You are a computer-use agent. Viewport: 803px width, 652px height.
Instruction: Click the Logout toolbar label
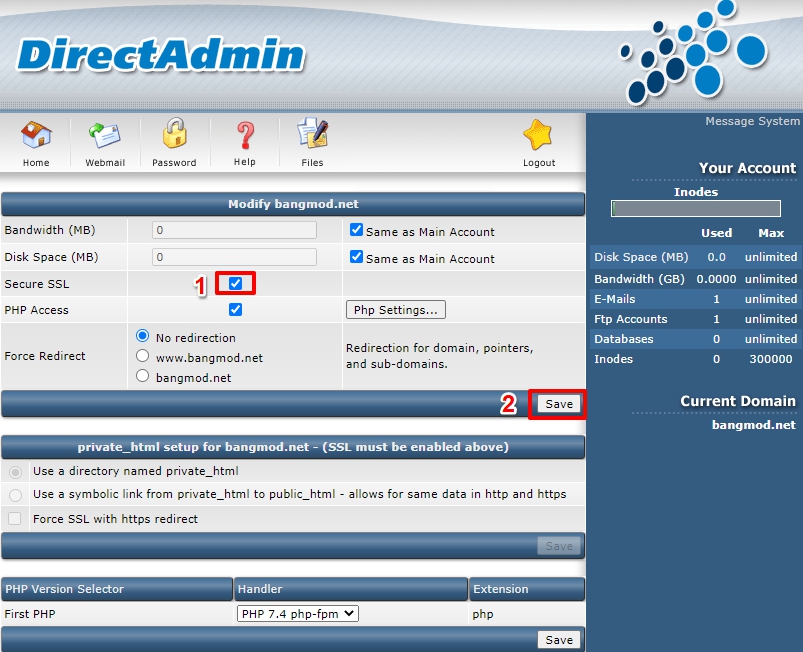click(x=539, y=163)
